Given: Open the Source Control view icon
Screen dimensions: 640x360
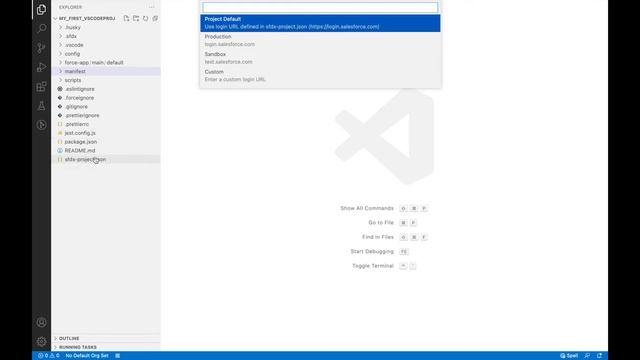Looking at the screenshot, I should [x=41, y=48].
